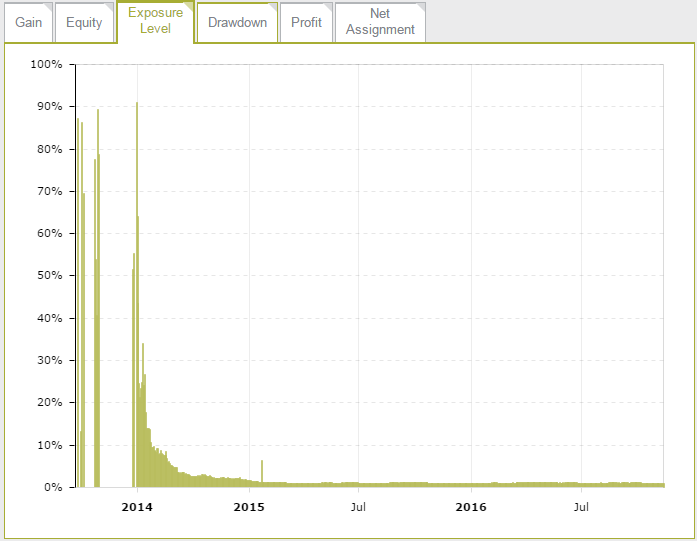Click the 2015 x-axis label
The image size is (697, 541).
click(x=249, y=507)
